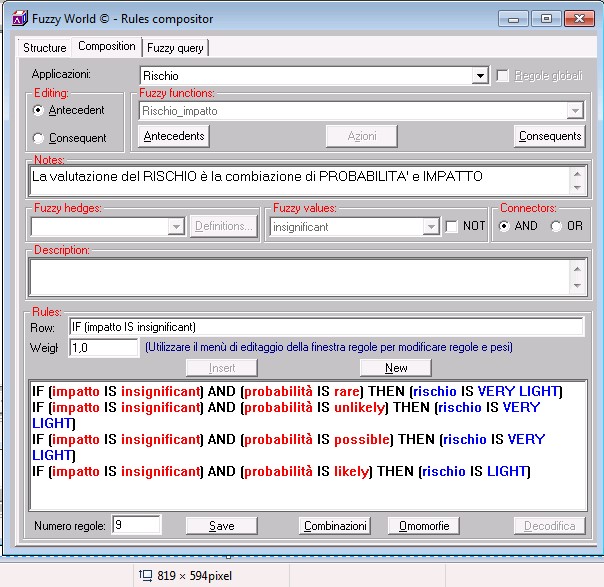
Task: Open the Fuzzy query tab
Action: 175,48
